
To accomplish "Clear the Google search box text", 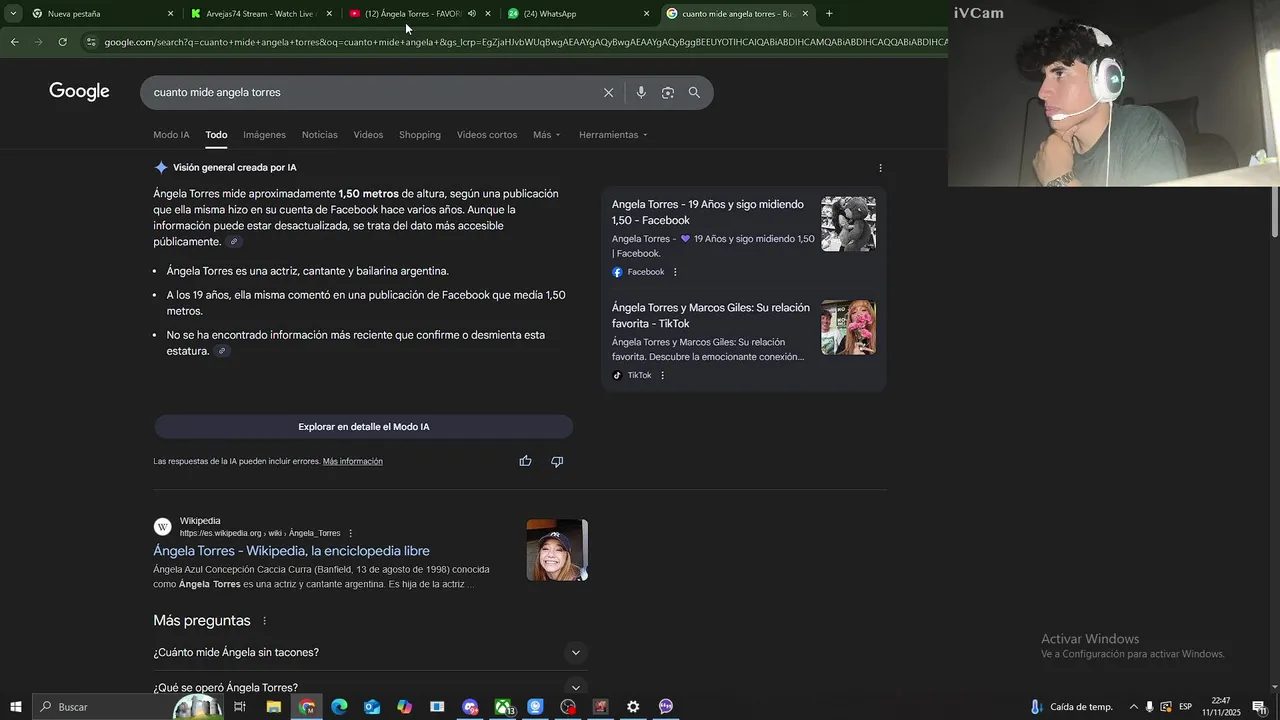I will 608,92.
